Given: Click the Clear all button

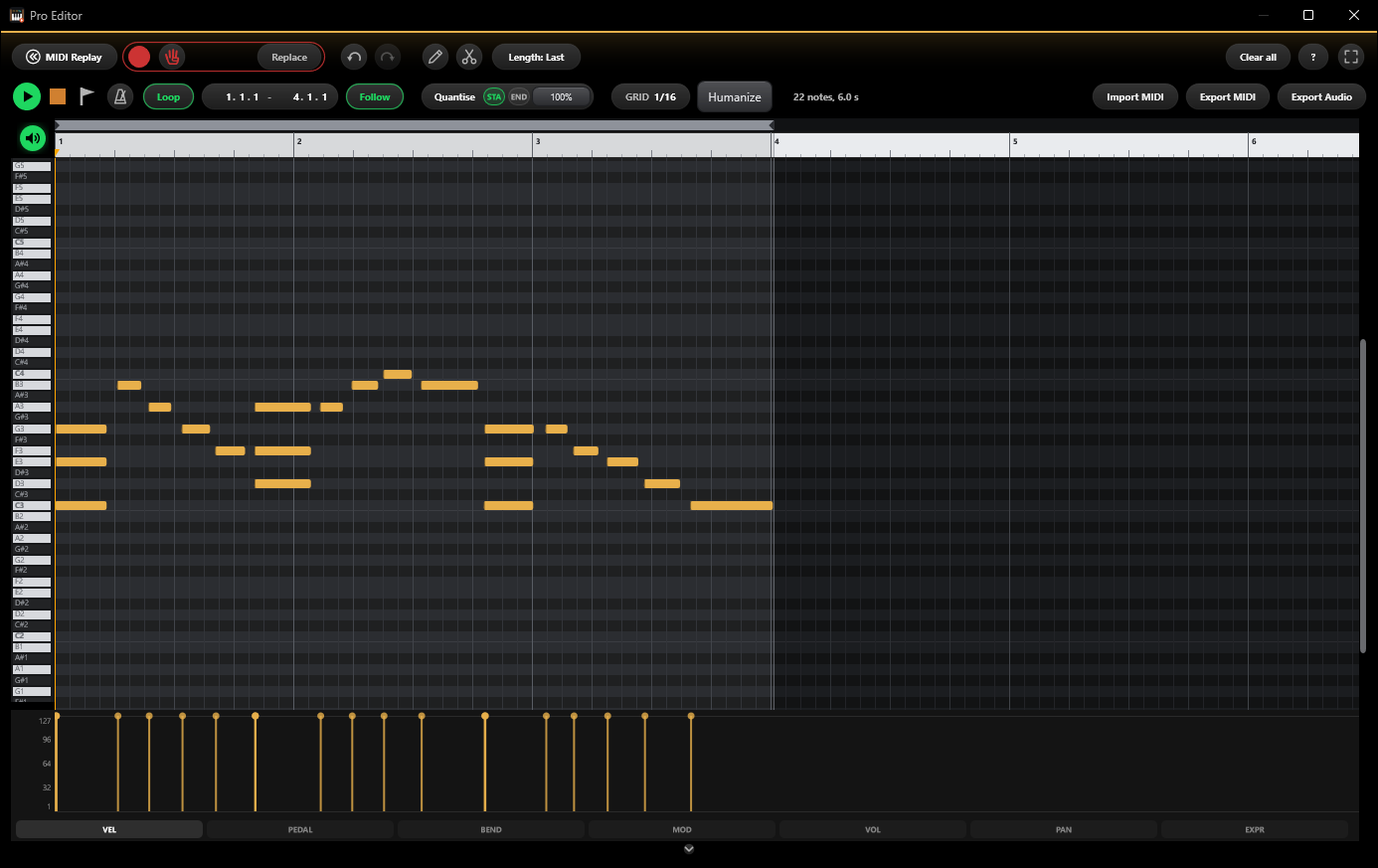Looking at the screenshot, I should (x=1258, y=57).
